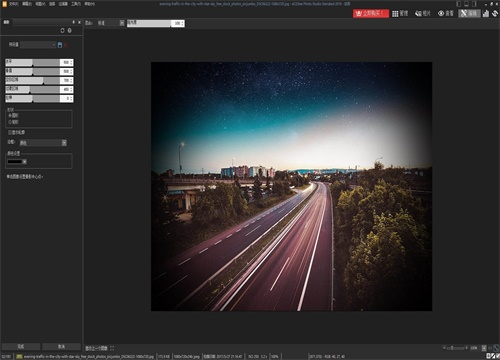The width and height of the screenshot is (500, 360).
Task: Open help via the question mark icon
Action: point(70,30)
